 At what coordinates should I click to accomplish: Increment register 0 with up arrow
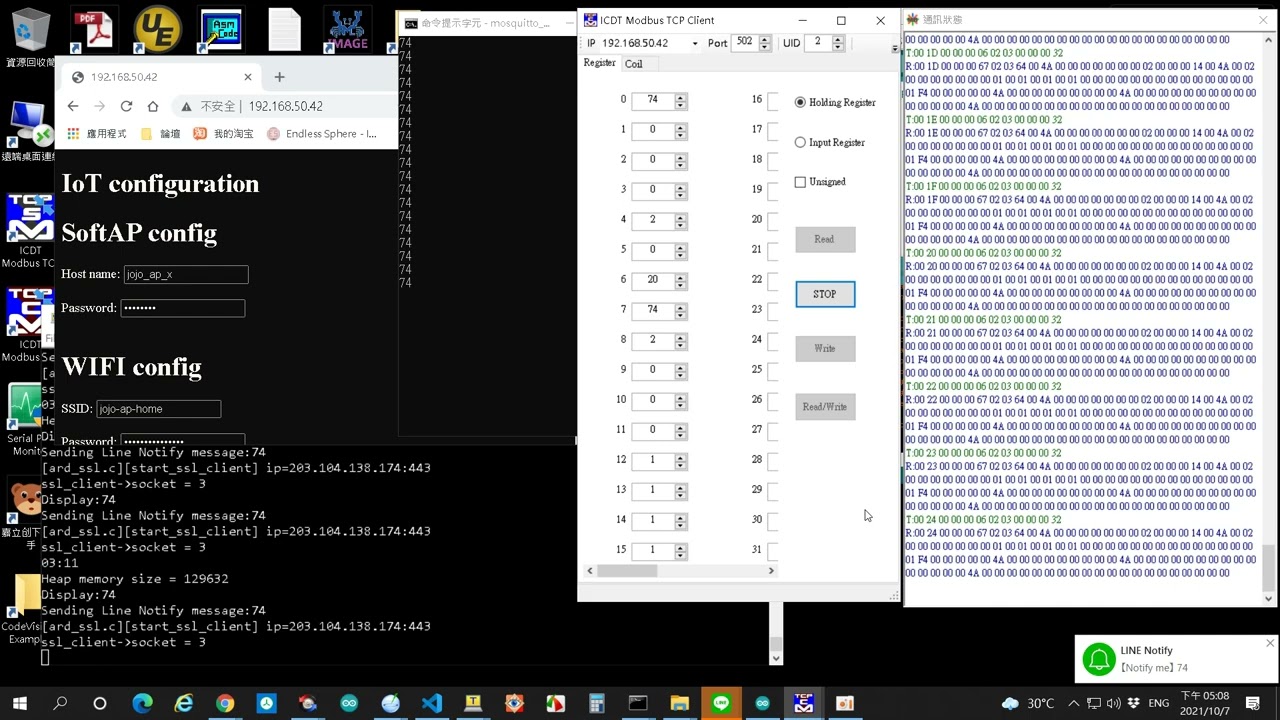pos(681,97)
